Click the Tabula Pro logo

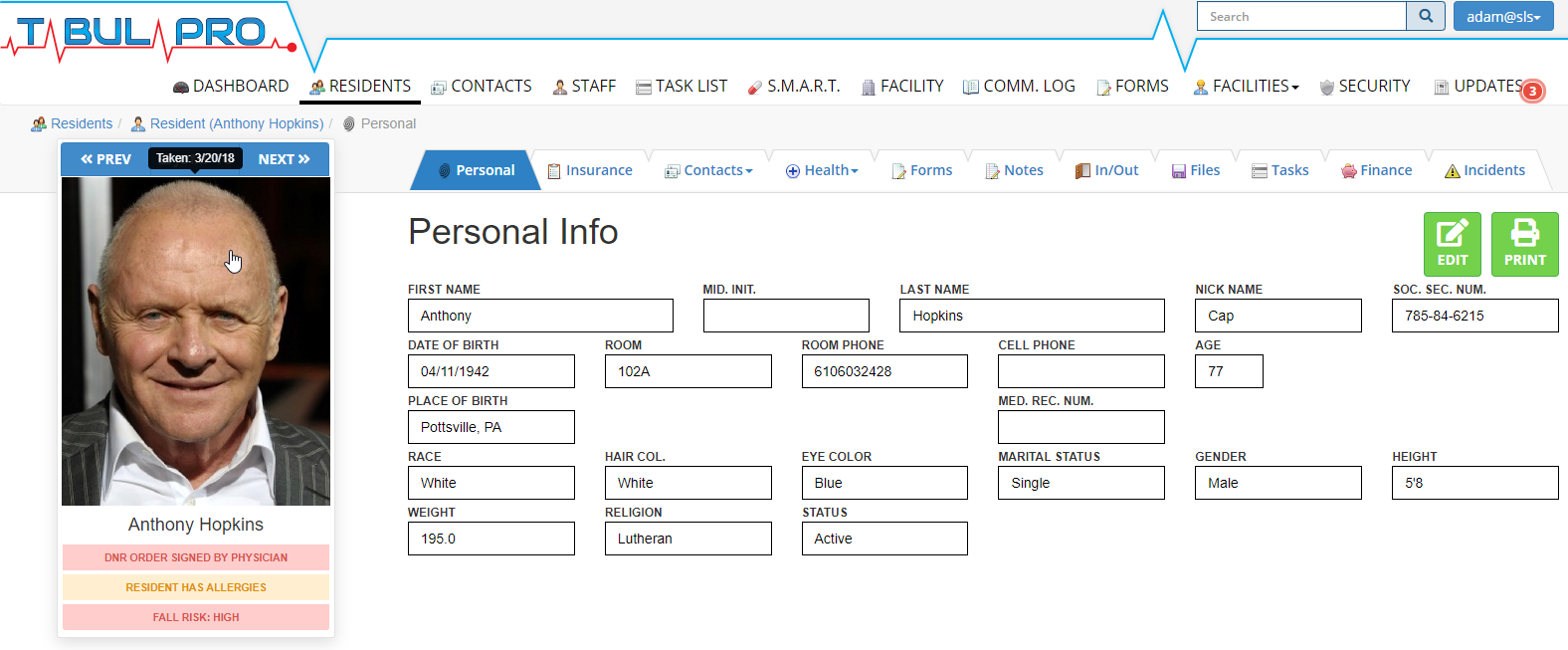click(x=149, y=35)
